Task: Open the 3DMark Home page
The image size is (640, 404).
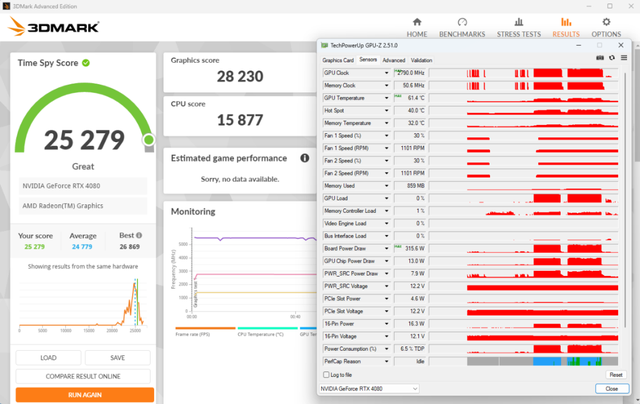Action: coord(417,26)
